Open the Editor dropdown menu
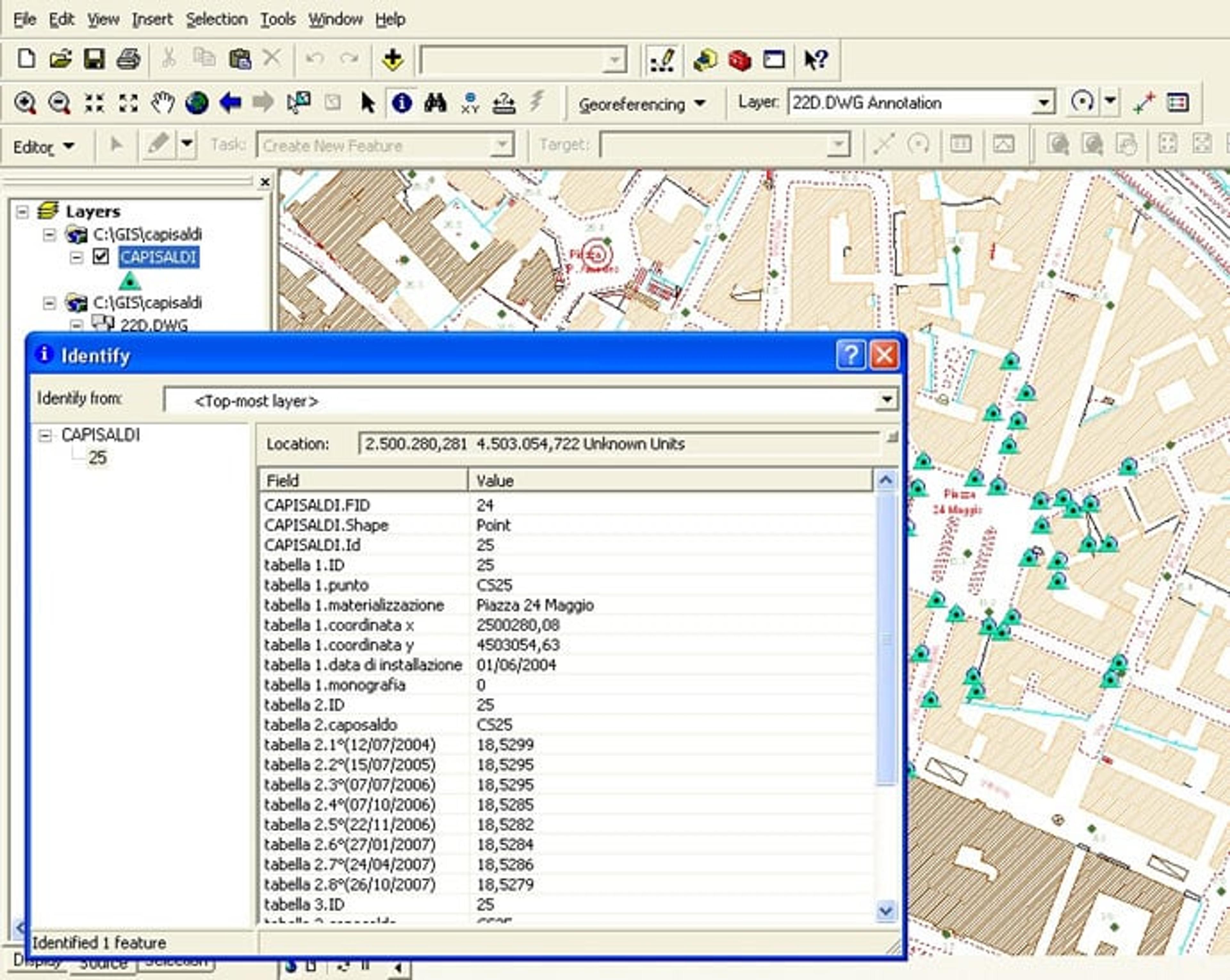 point(44,147)
